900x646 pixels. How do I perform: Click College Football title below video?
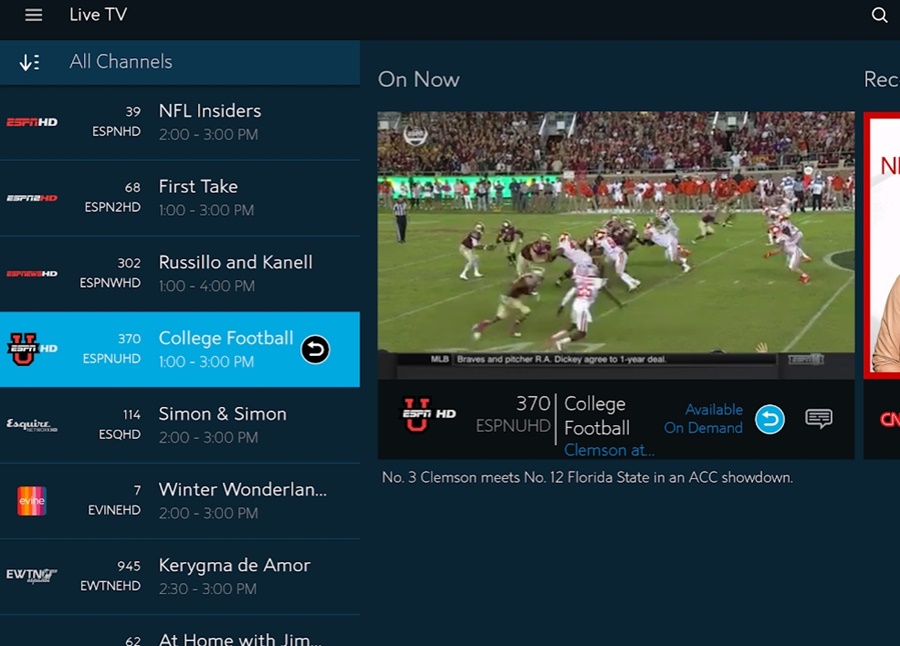coord(597,416)
